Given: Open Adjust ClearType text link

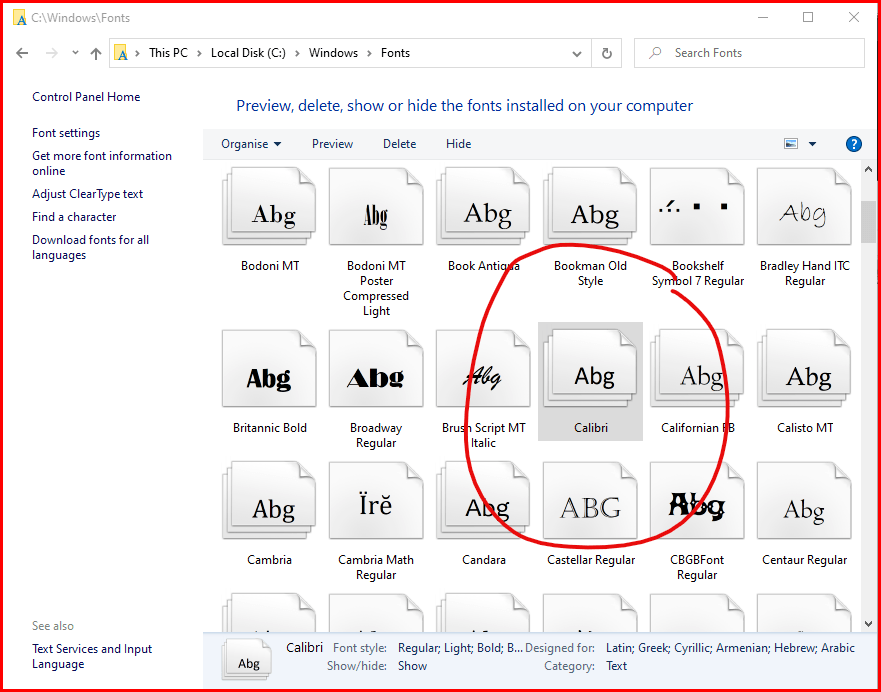Looking at the screenshot, I should tap(88, 194).
